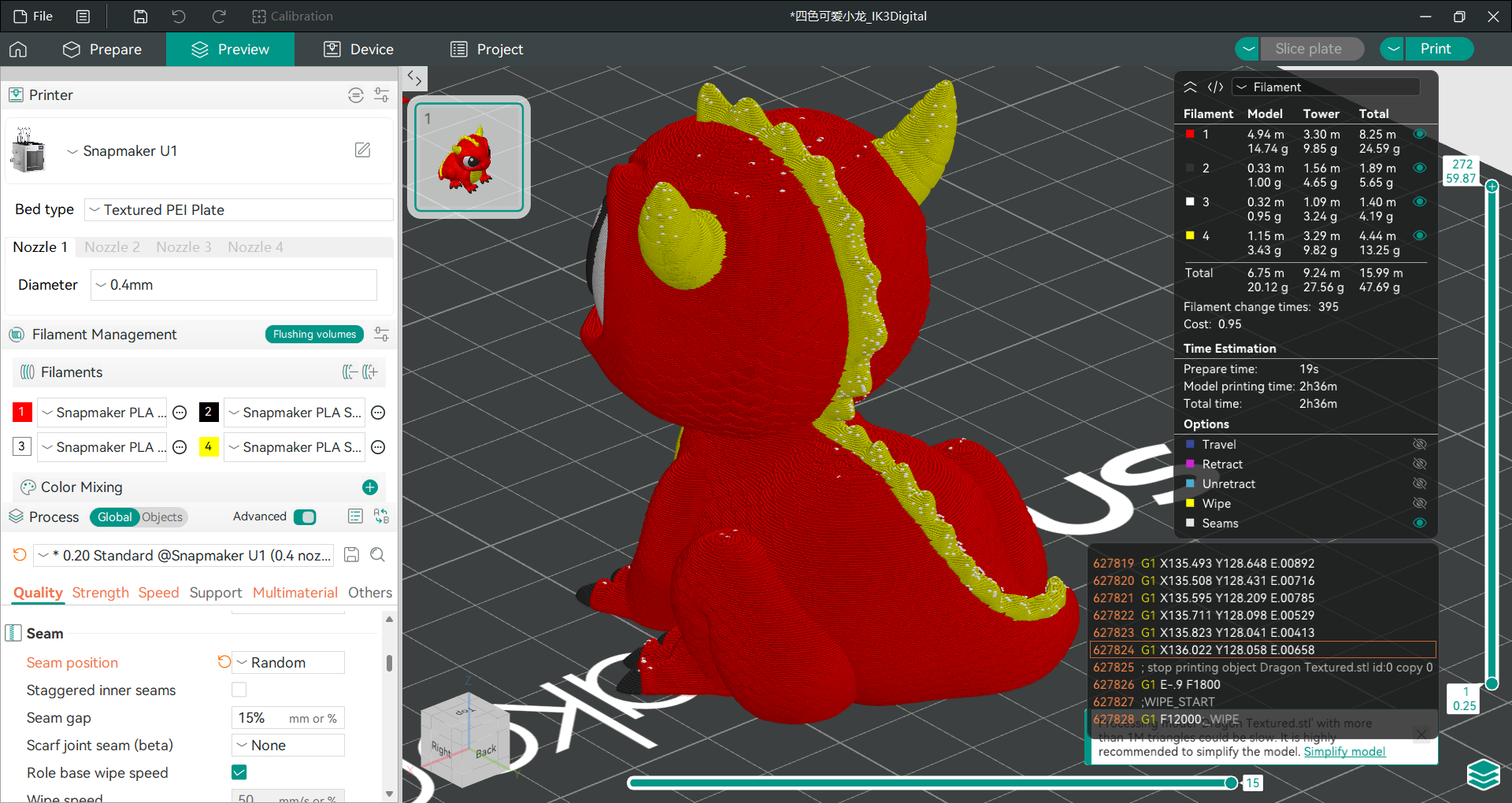Viewport: 1512px width, 803px height.
Task: Click the save project icon
Action: point(140,17)
